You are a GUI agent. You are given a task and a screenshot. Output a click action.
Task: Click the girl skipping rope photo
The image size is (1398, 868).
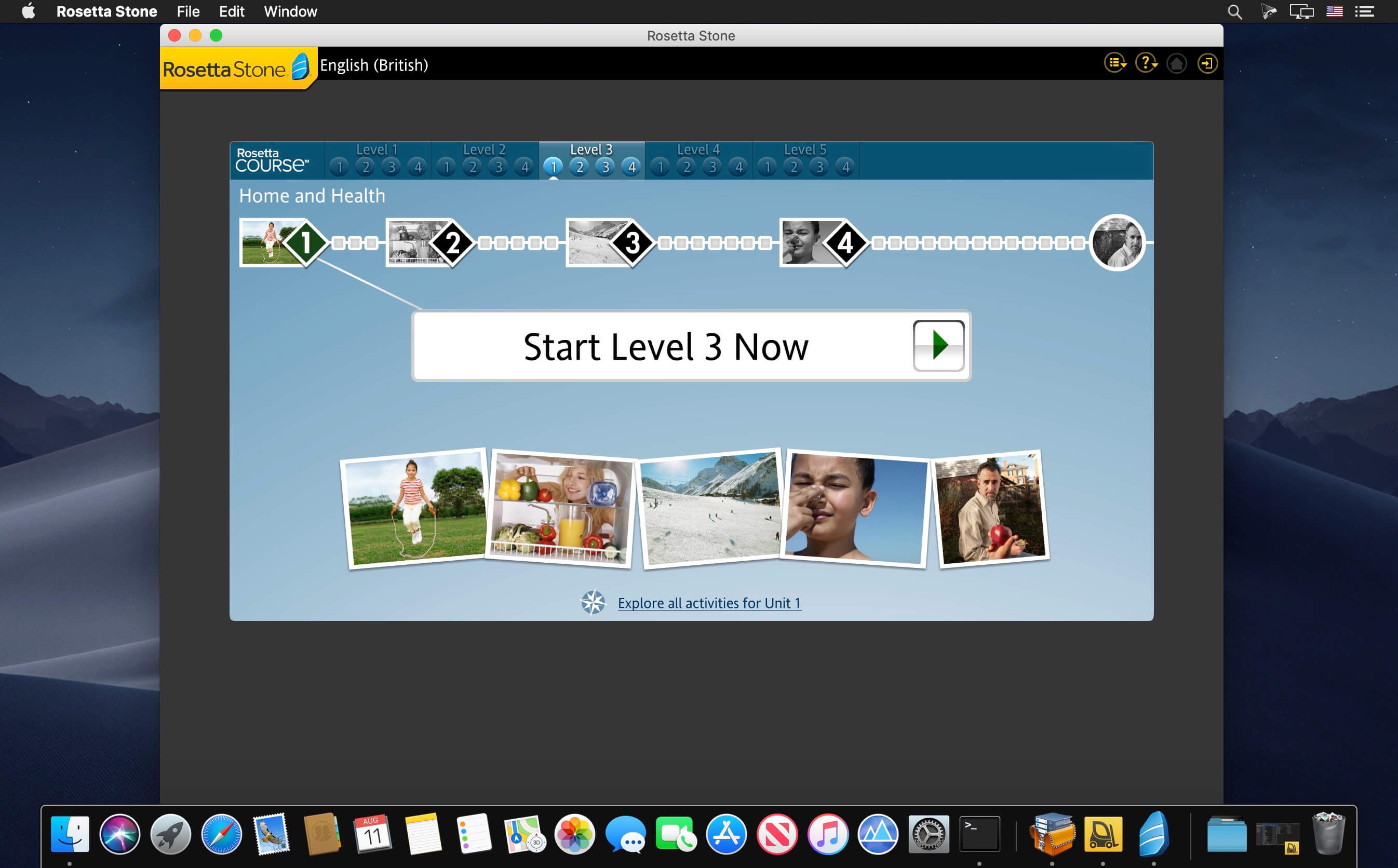coord(415,508)
